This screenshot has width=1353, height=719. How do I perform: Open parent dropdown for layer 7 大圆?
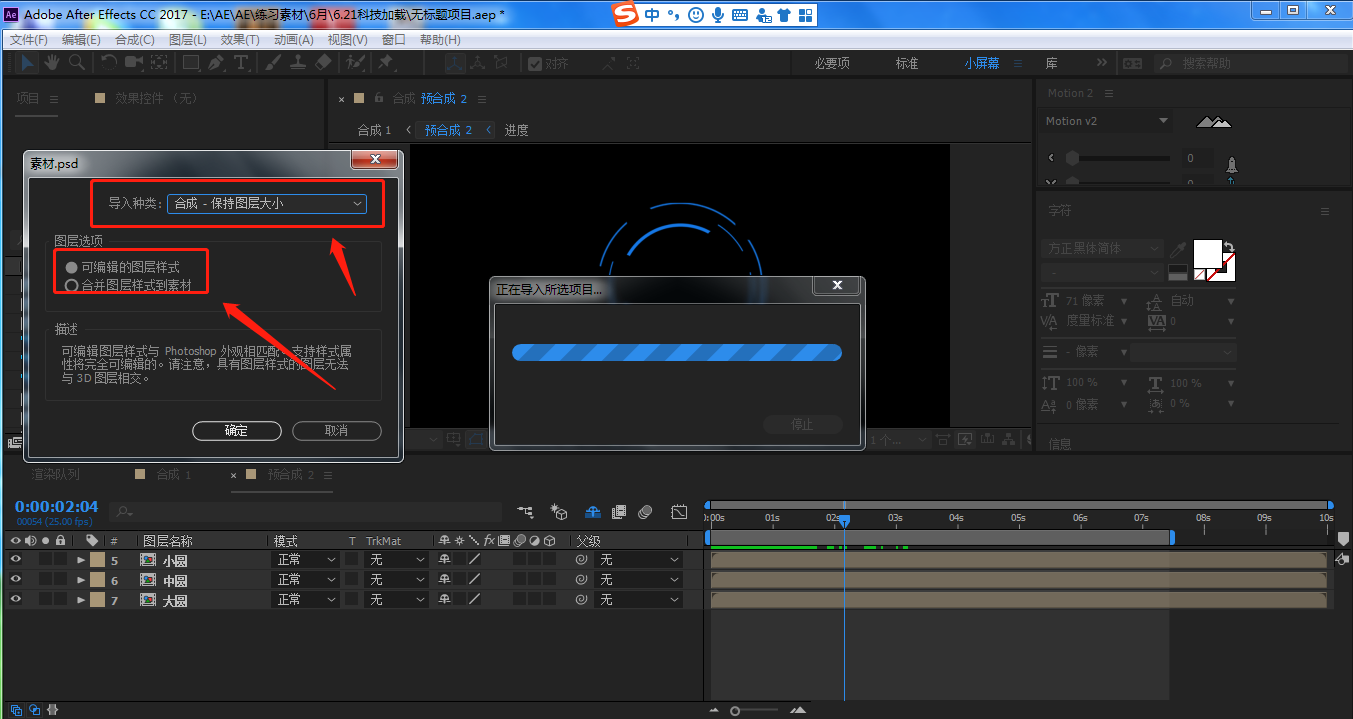pos(639,600)
